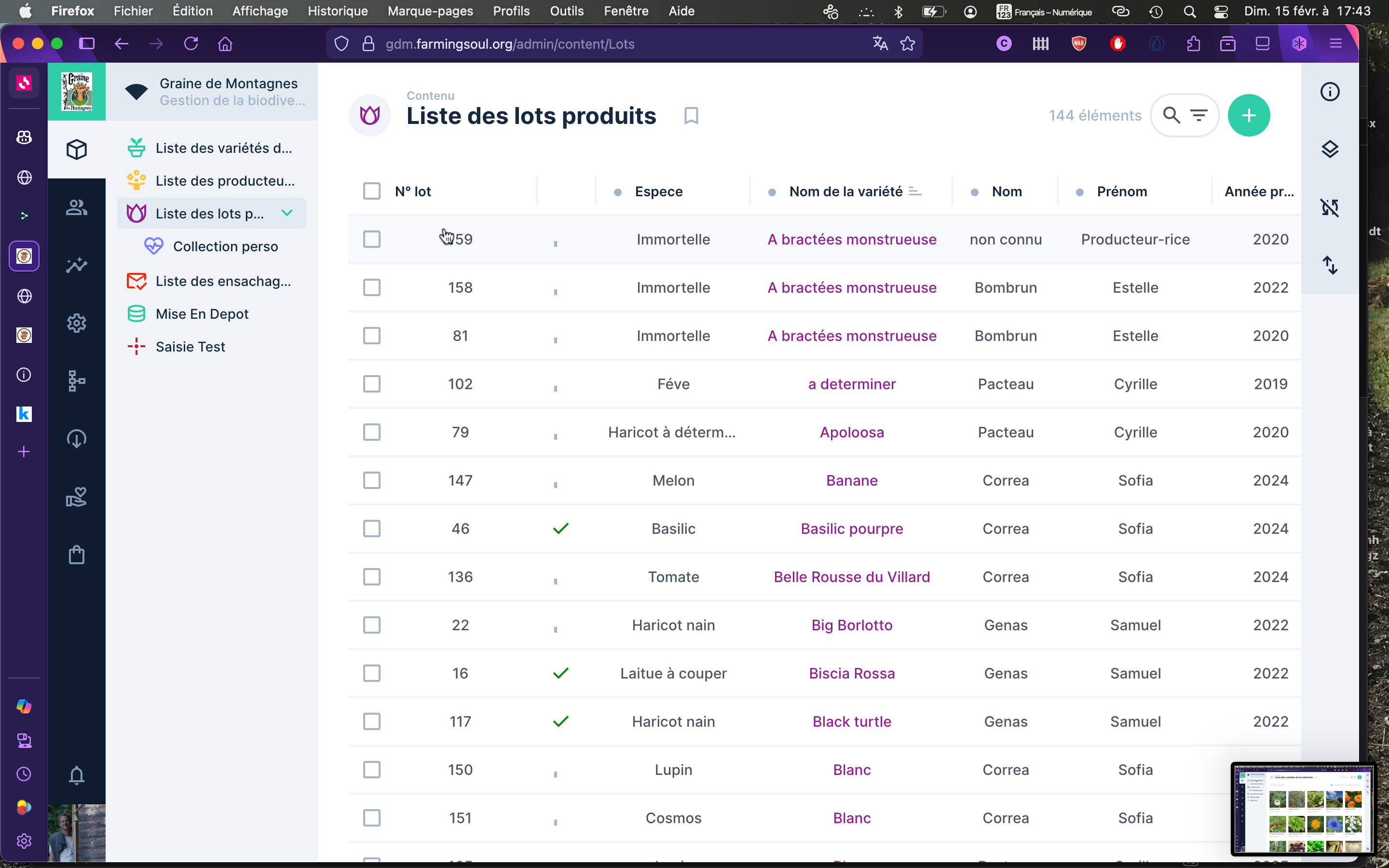Open the User Directory module icon
1389x868 pixels.
tap(76, 207)
